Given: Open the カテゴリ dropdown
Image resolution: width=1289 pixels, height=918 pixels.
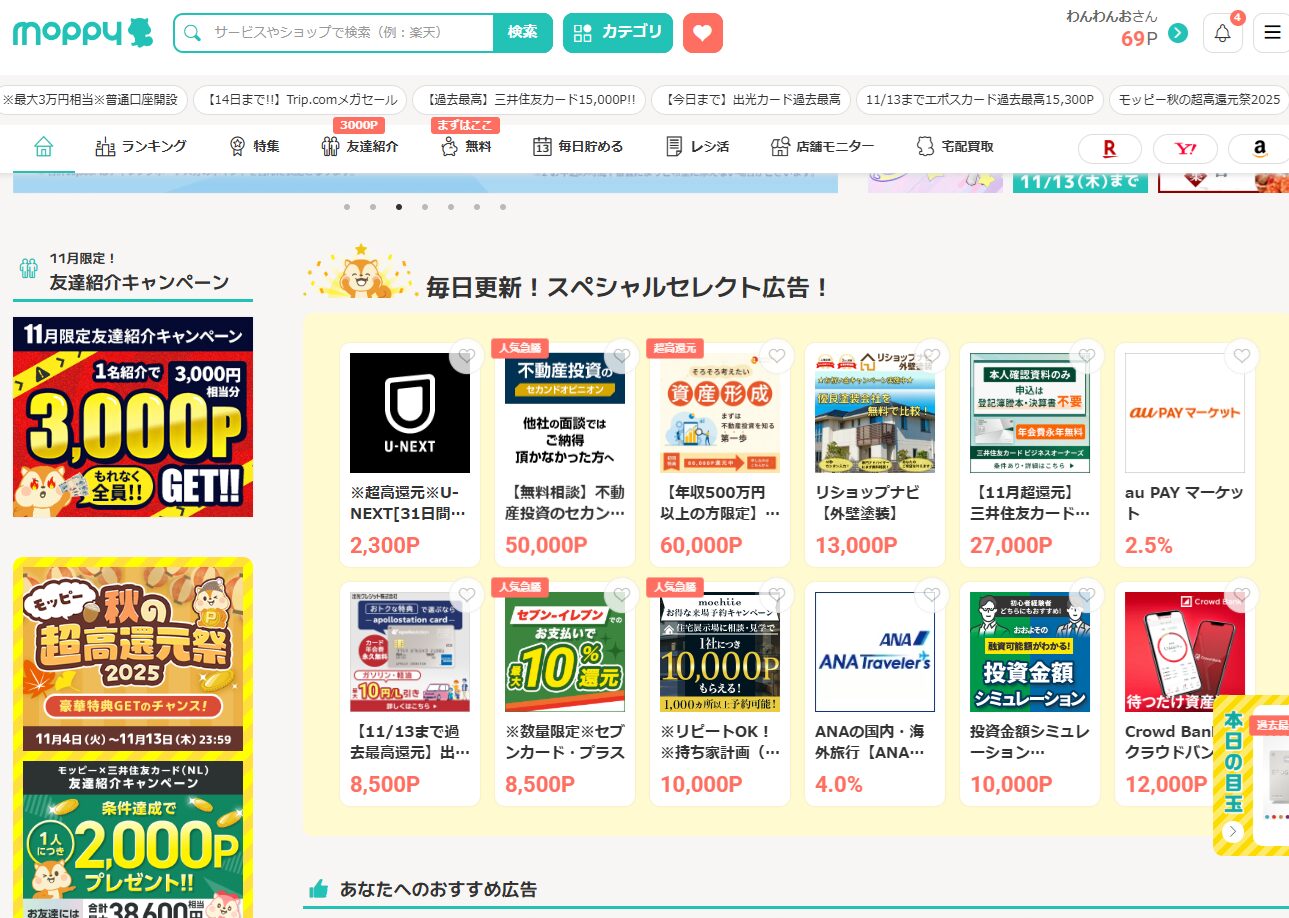Looking at the screenshot, I should (617, 33).
